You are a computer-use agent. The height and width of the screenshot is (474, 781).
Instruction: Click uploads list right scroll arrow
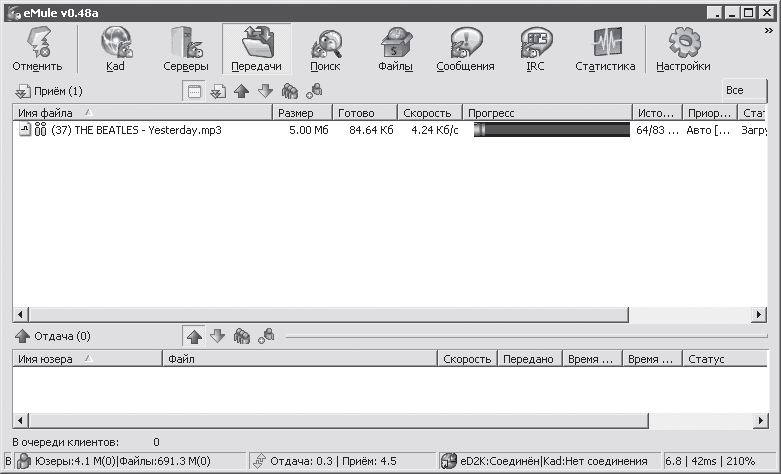[760, 421]
